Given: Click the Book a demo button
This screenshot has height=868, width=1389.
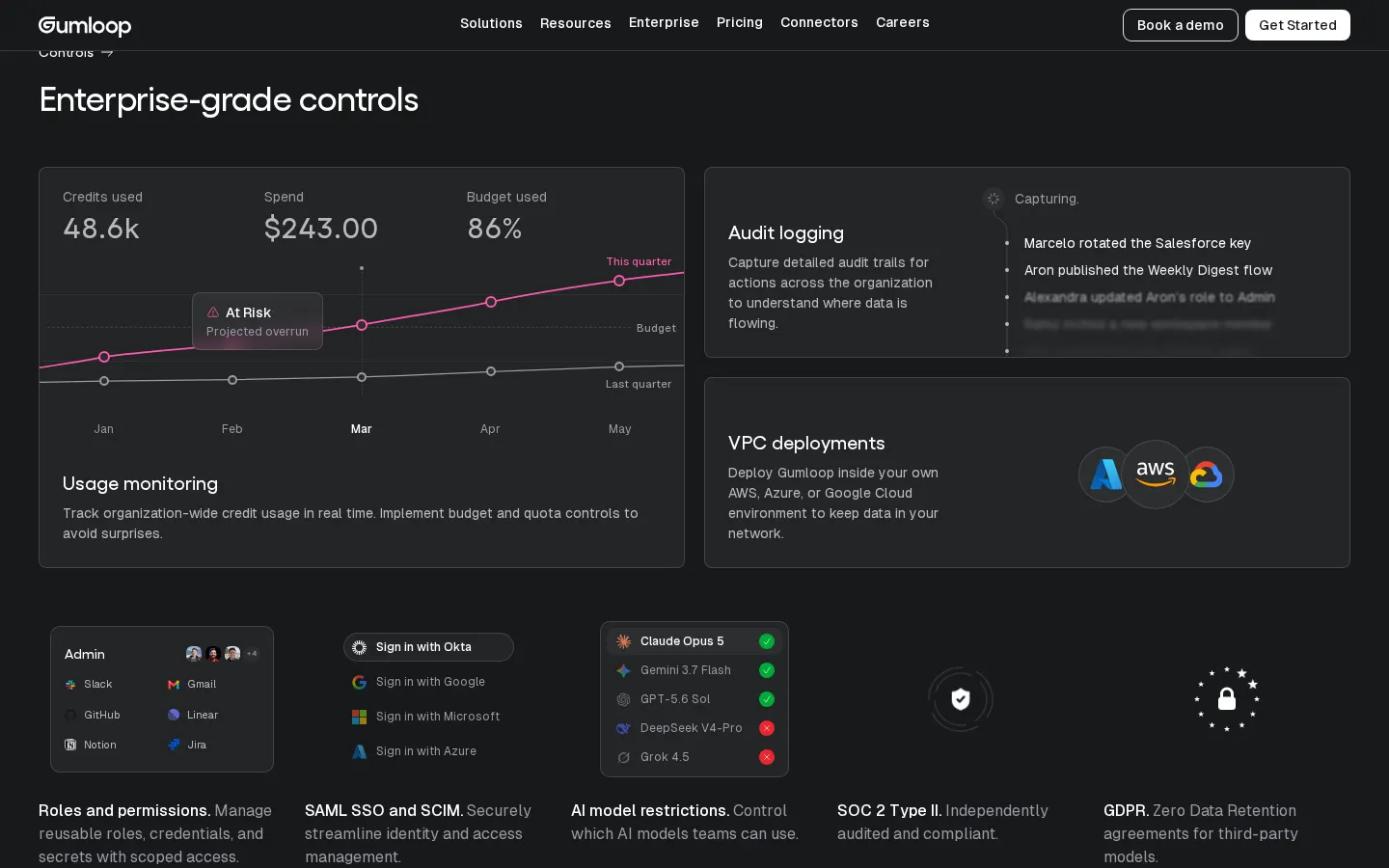Looking at the screenshot, I should pyautogui.click(x=1181, y=25).
